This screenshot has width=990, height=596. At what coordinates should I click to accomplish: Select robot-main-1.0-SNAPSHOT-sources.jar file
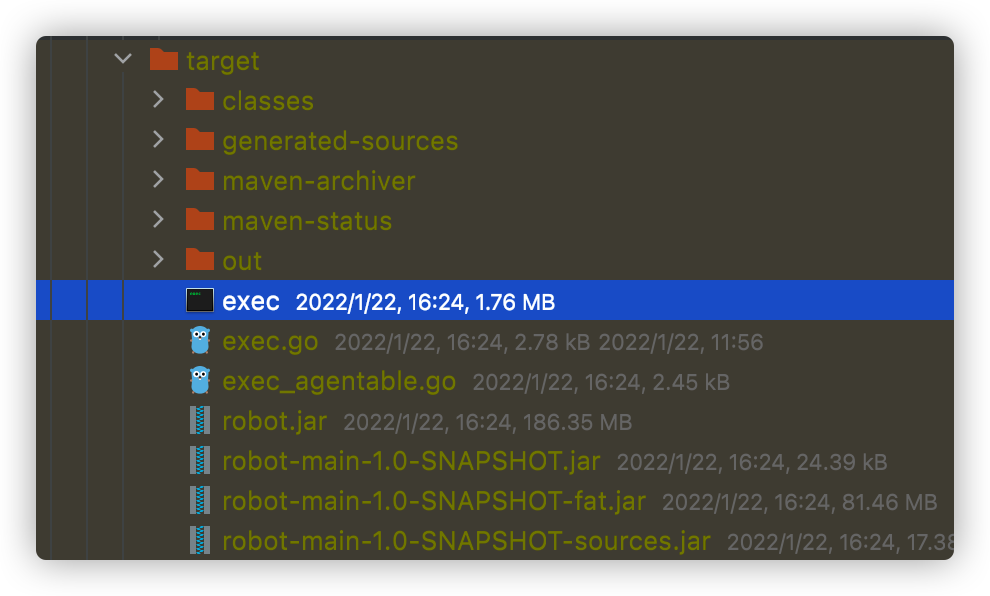[x=467, y=541]
